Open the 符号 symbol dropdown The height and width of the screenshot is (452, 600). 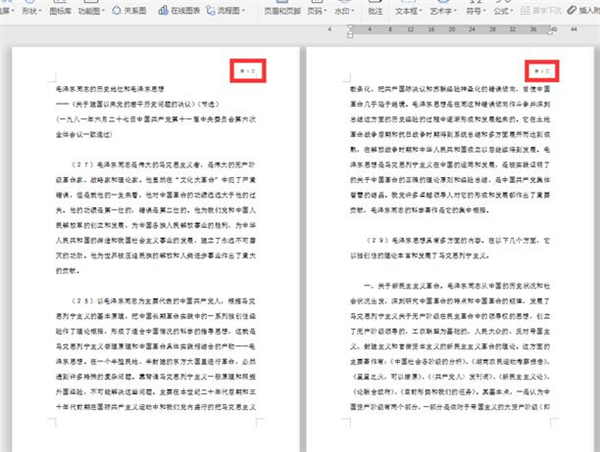476,11
